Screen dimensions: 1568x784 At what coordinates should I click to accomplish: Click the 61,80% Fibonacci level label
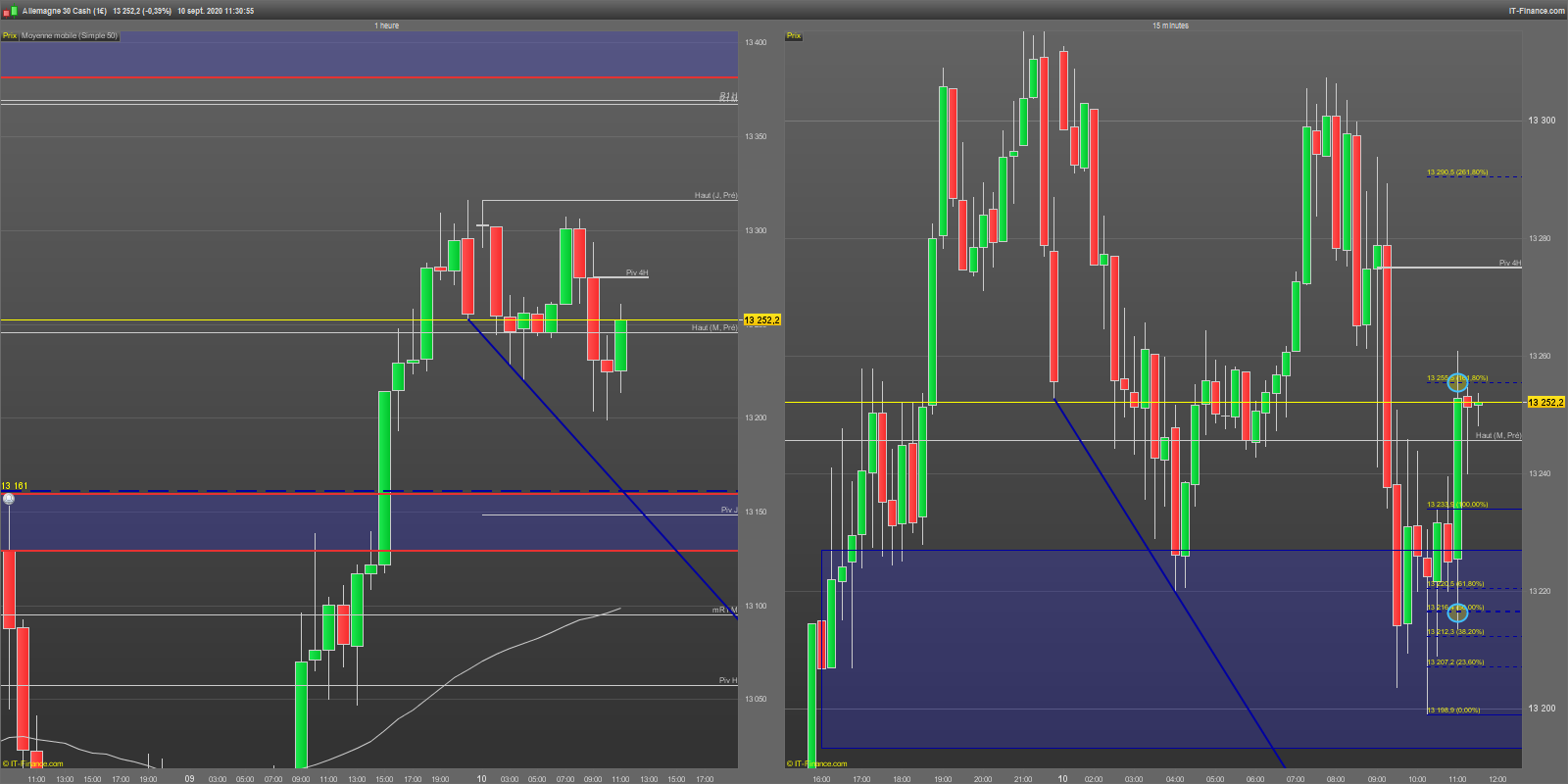point(1455,584)
